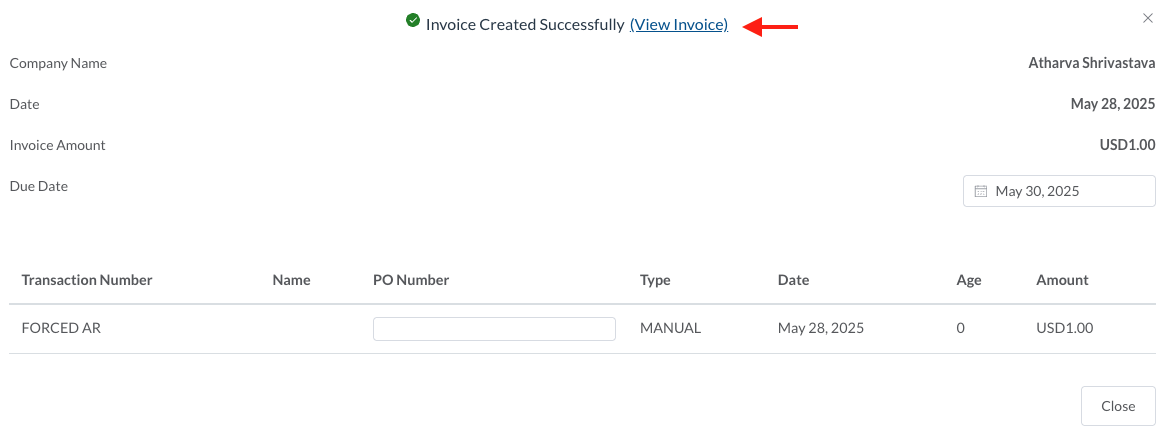Dismiss the dialog with the top-right X icon
1168x434 pixels.
coord(1147,18)
